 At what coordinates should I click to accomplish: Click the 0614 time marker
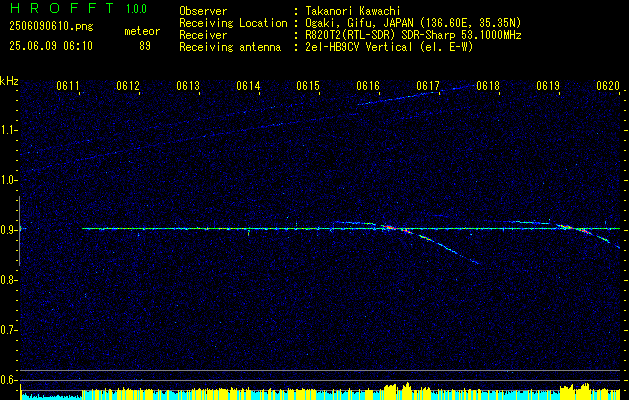click(248, 85)
